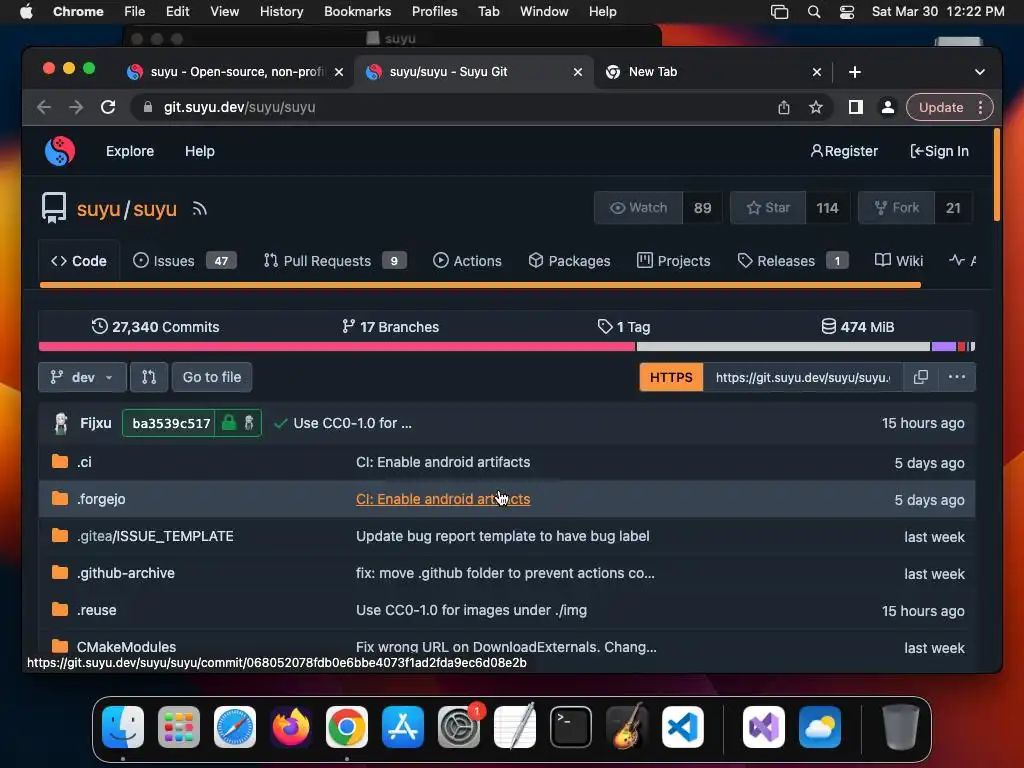Click the Suyu logo in the site header

tap(59, 151)
